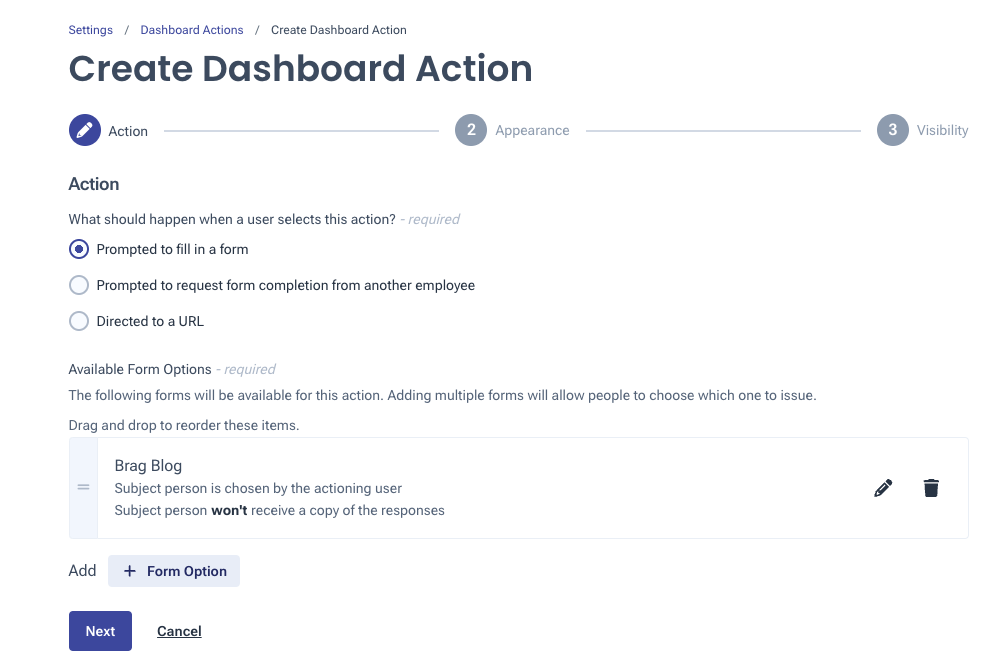Image resolution: width=985 pixels, height=664 pixels.
Task: Grab the Brag Blog reorder handle
Action: (x=84, y=487)
